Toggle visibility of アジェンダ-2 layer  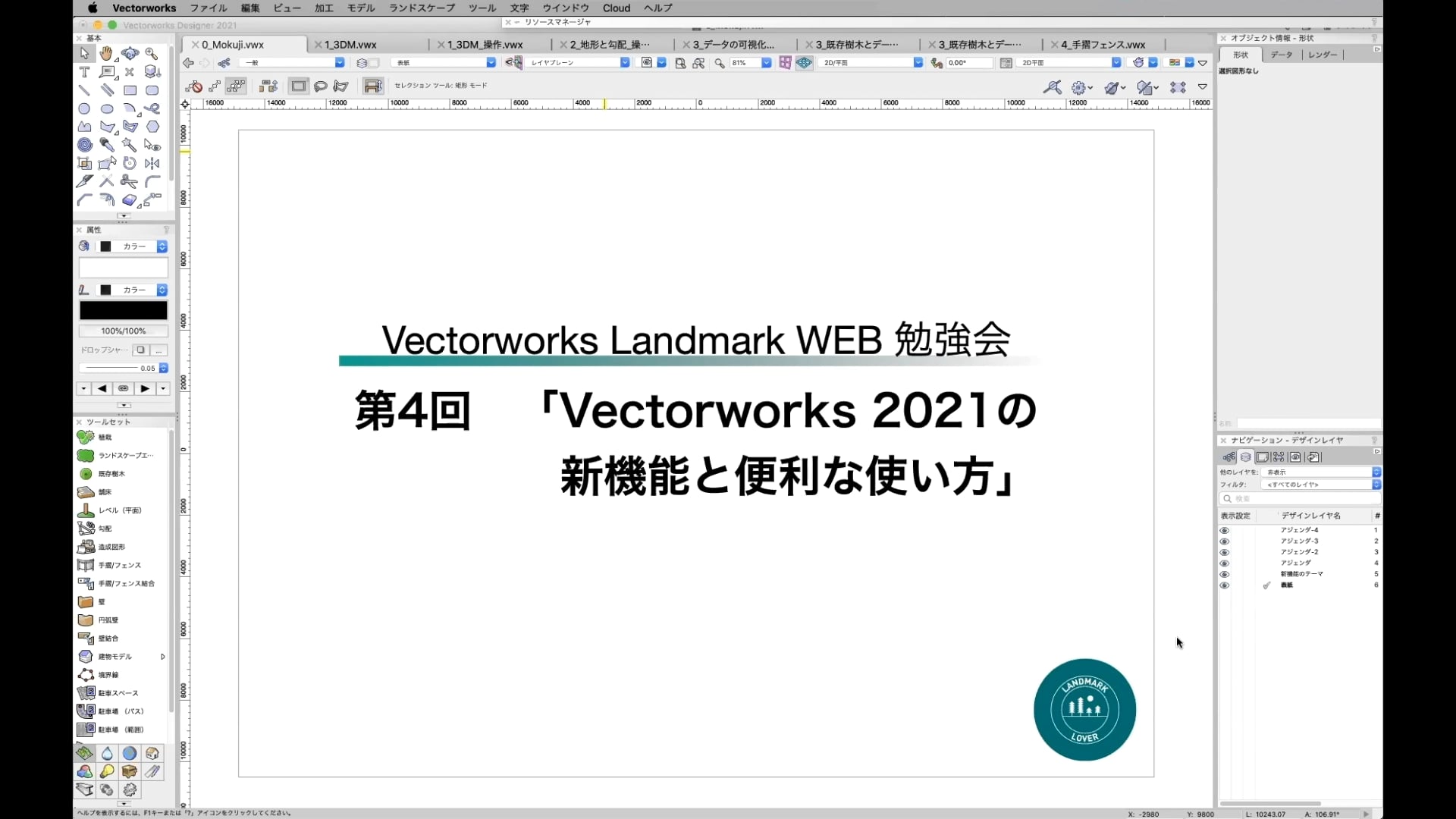coord(1224,552)
